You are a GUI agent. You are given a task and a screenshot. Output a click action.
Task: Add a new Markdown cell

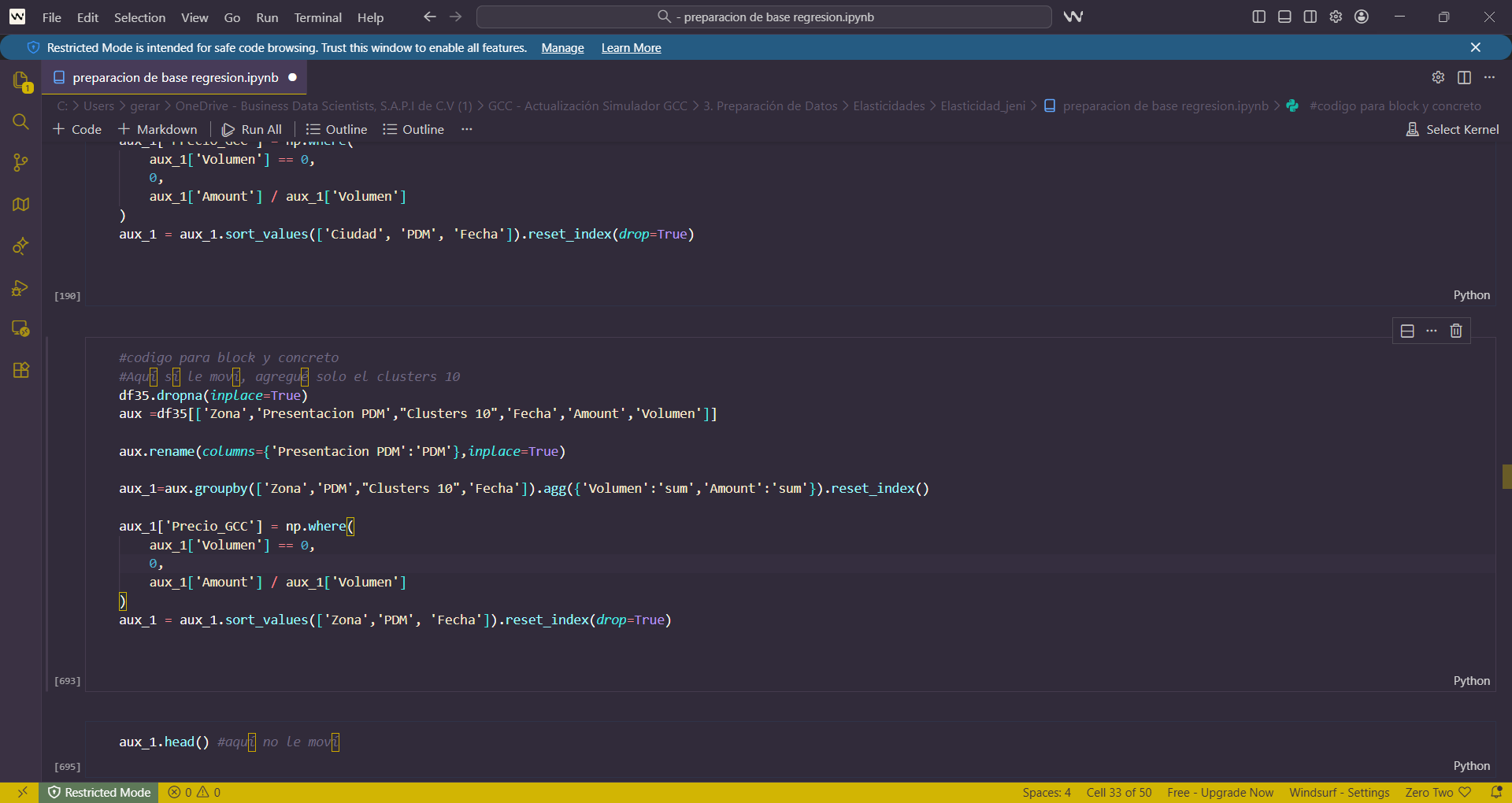[x=157, y=129]
